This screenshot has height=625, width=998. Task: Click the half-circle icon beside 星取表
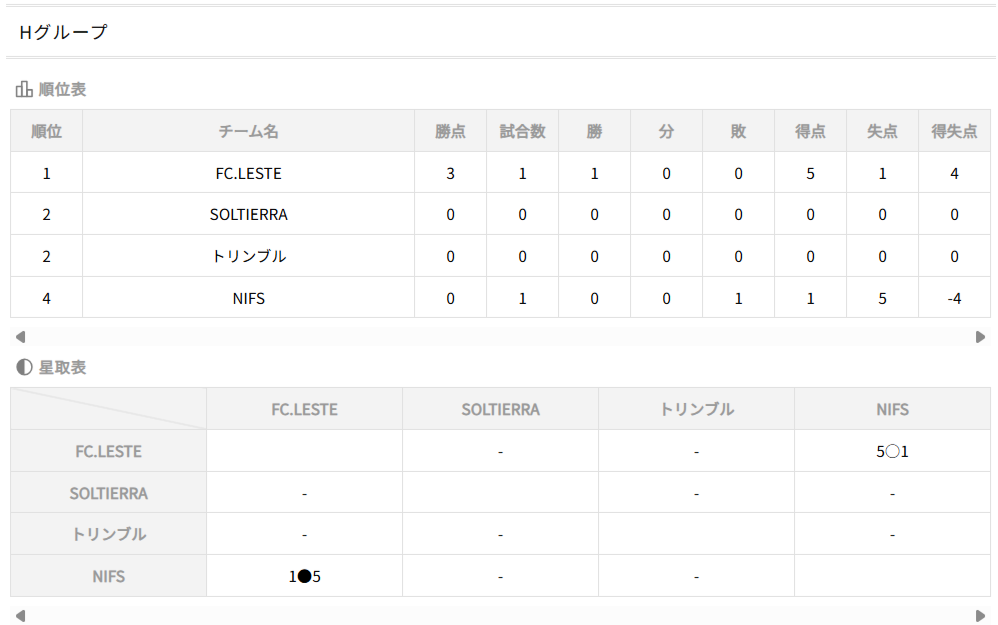(x=24, y=368)
